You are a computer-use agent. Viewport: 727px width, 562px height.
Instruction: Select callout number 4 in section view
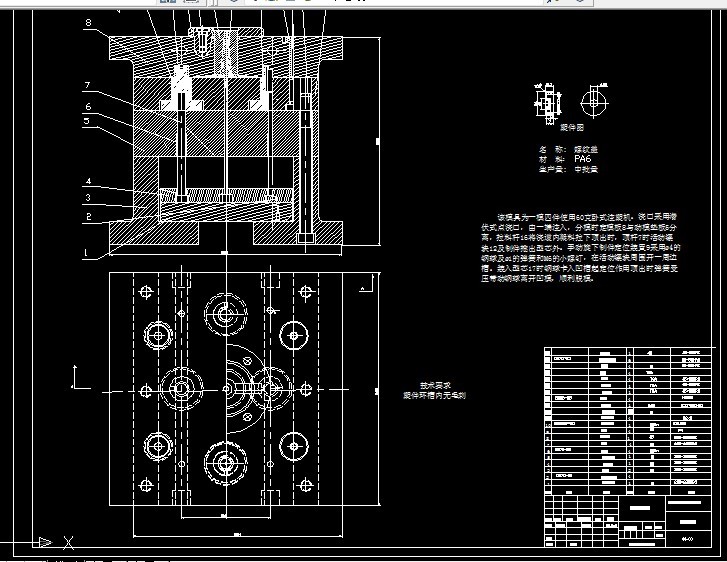[88, 181]
